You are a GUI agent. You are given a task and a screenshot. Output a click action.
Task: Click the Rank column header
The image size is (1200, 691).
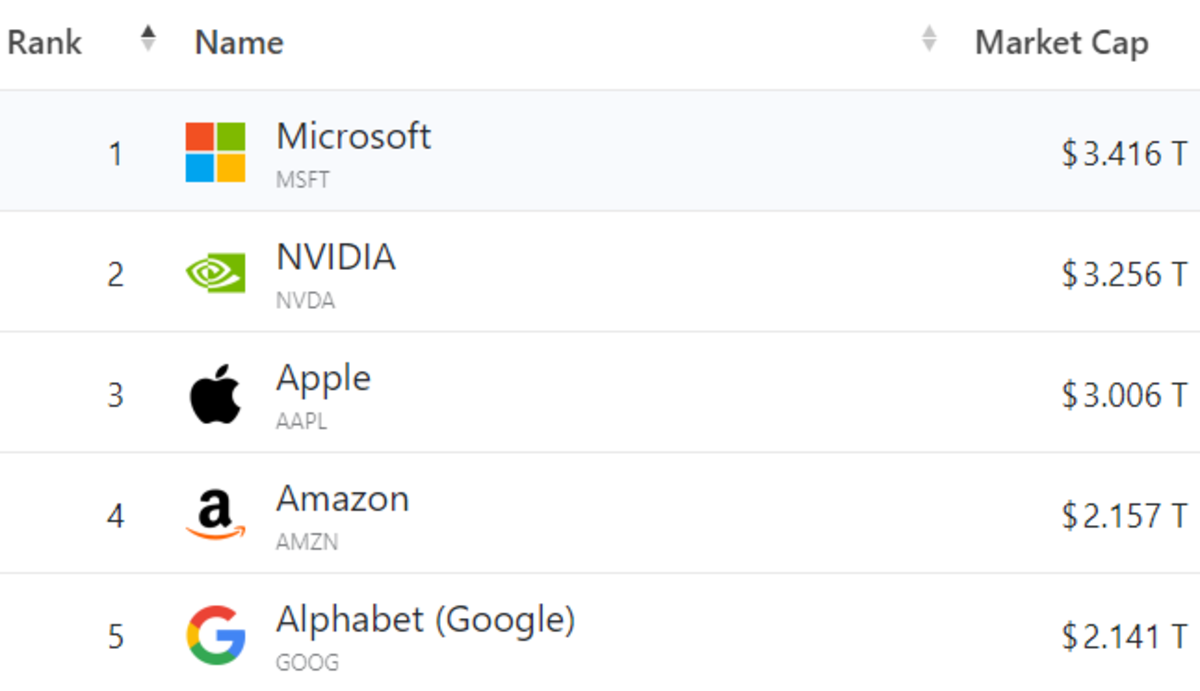tap(45, 42)
